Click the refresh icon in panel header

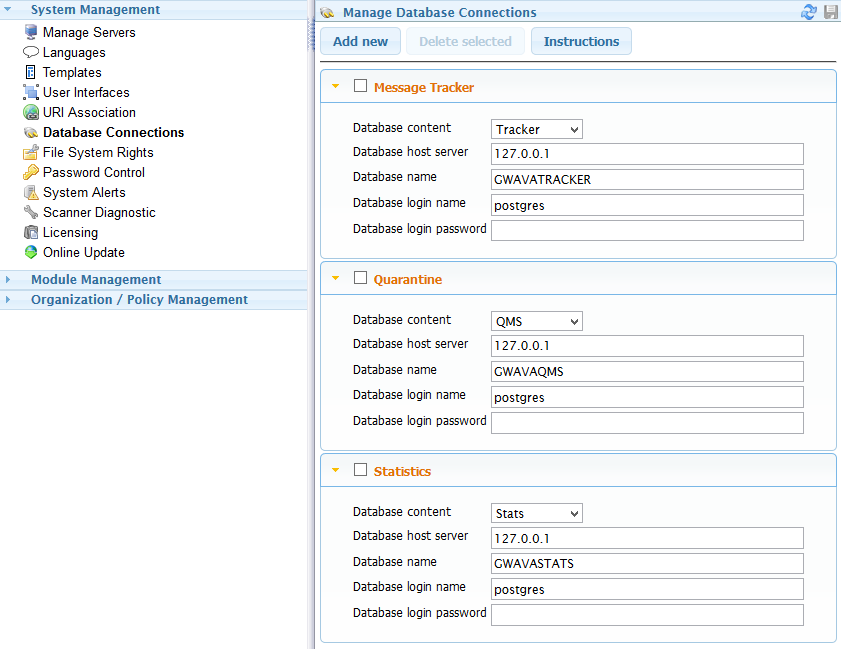coord(809,12)
